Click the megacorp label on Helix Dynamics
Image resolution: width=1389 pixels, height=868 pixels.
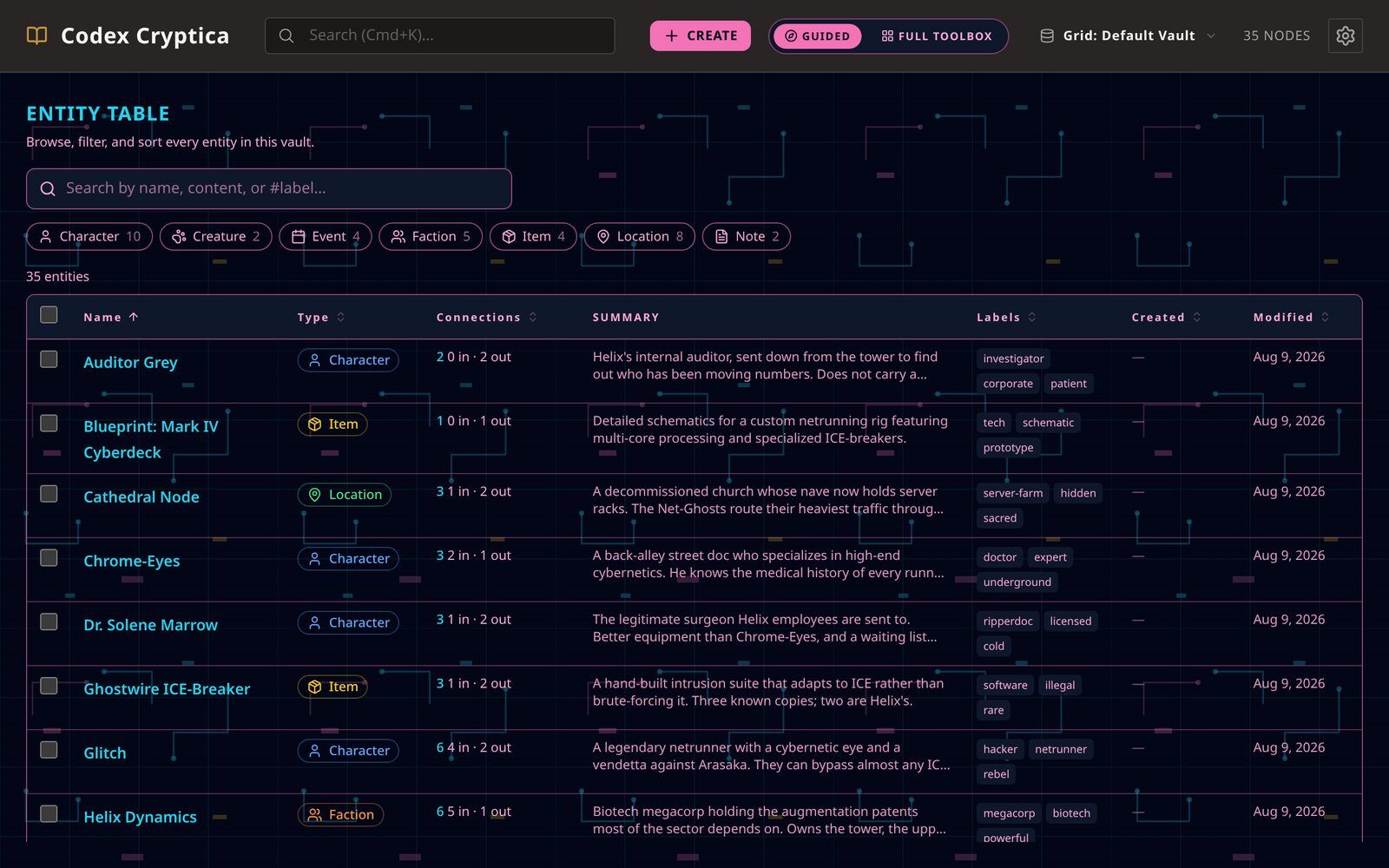pos(1009,813)
